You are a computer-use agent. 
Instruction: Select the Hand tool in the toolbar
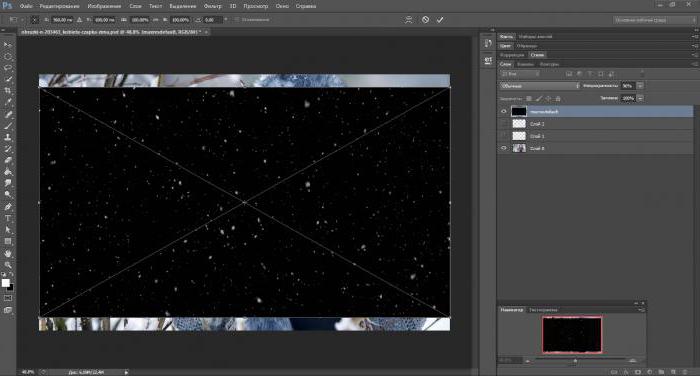click(x=8, y=253)
